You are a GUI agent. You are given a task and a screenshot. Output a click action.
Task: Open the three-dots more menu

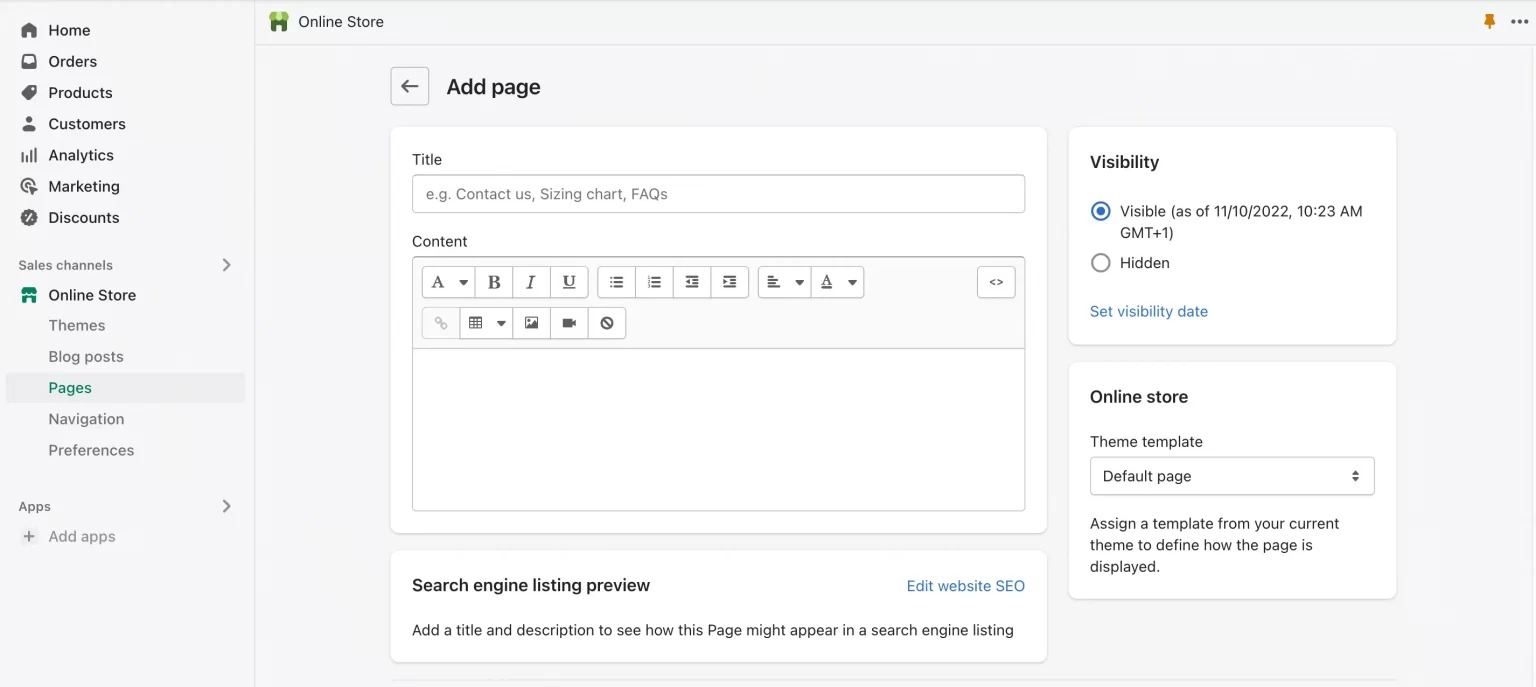(x=1519, y=21)
